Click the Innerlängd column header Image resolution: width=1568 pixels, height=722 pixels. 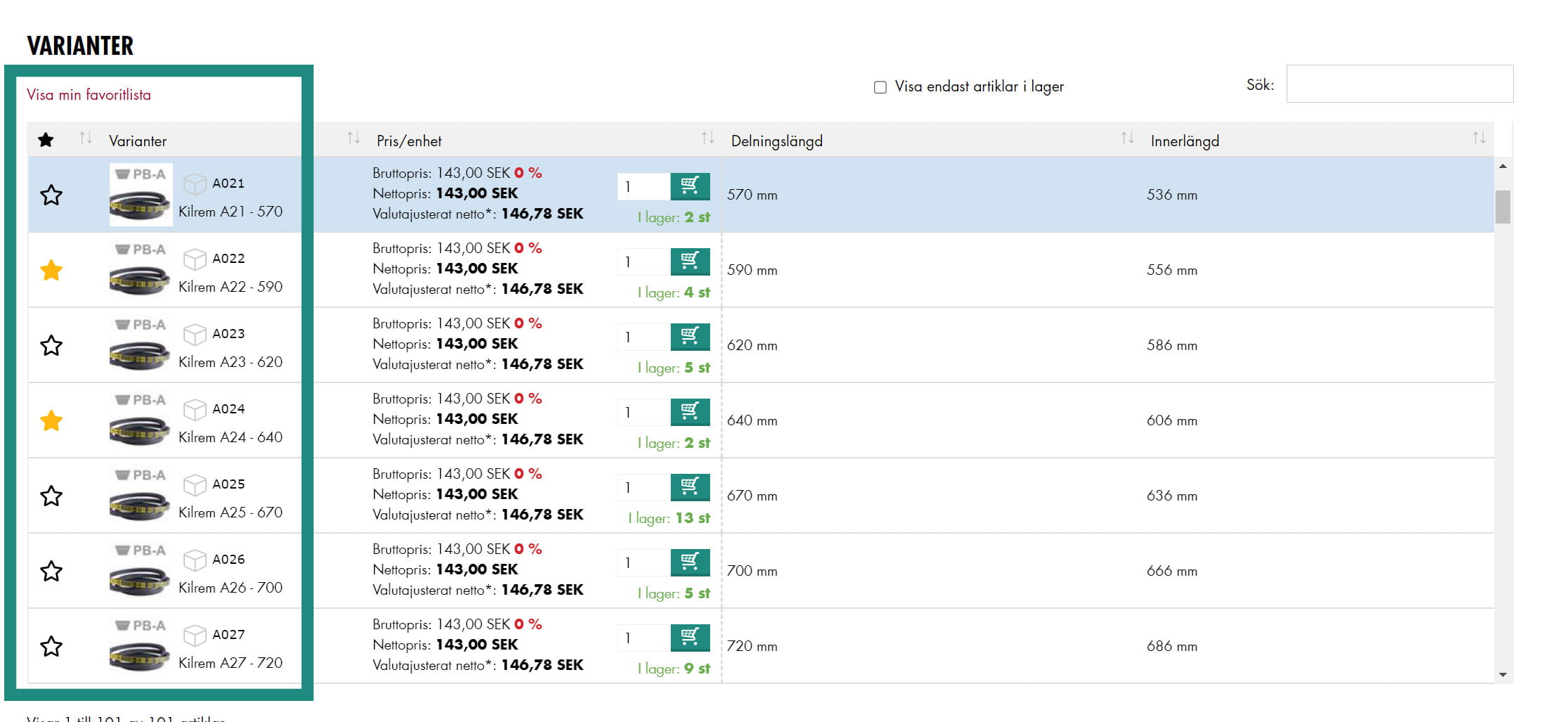(1185, 141)
